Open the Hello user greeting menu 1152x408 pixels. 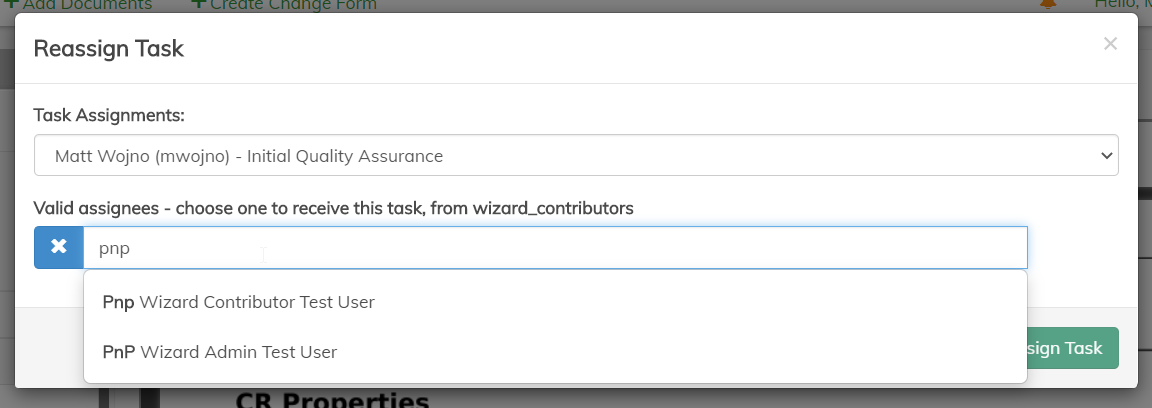pyautogui.click(x=1122, y=5)
